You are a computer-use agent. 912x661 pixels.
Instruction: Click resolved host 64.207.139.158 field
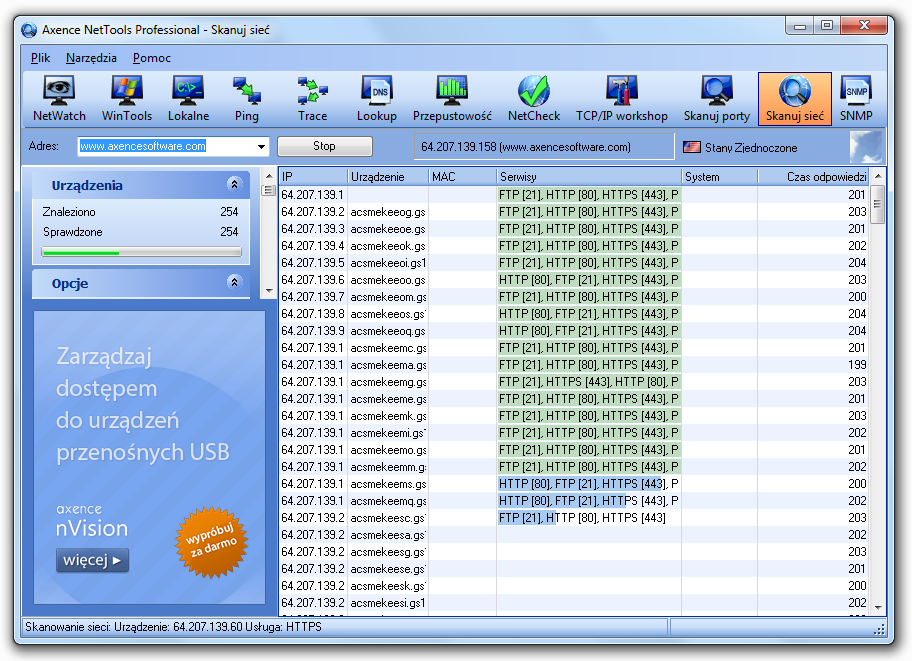point(543,147)
